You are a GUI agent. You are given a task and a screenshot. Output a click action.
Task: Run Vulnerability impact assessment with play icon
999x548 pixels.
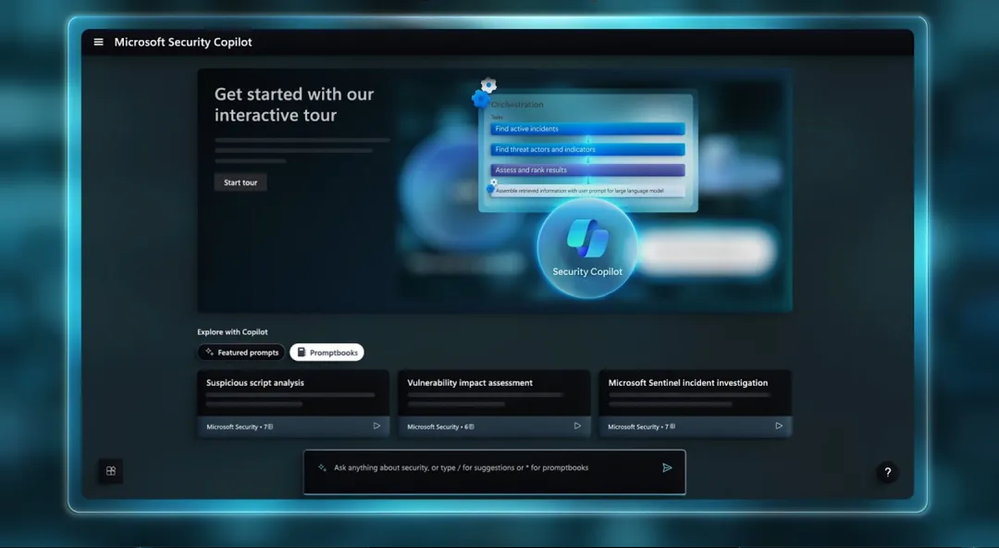pos(577,426)
